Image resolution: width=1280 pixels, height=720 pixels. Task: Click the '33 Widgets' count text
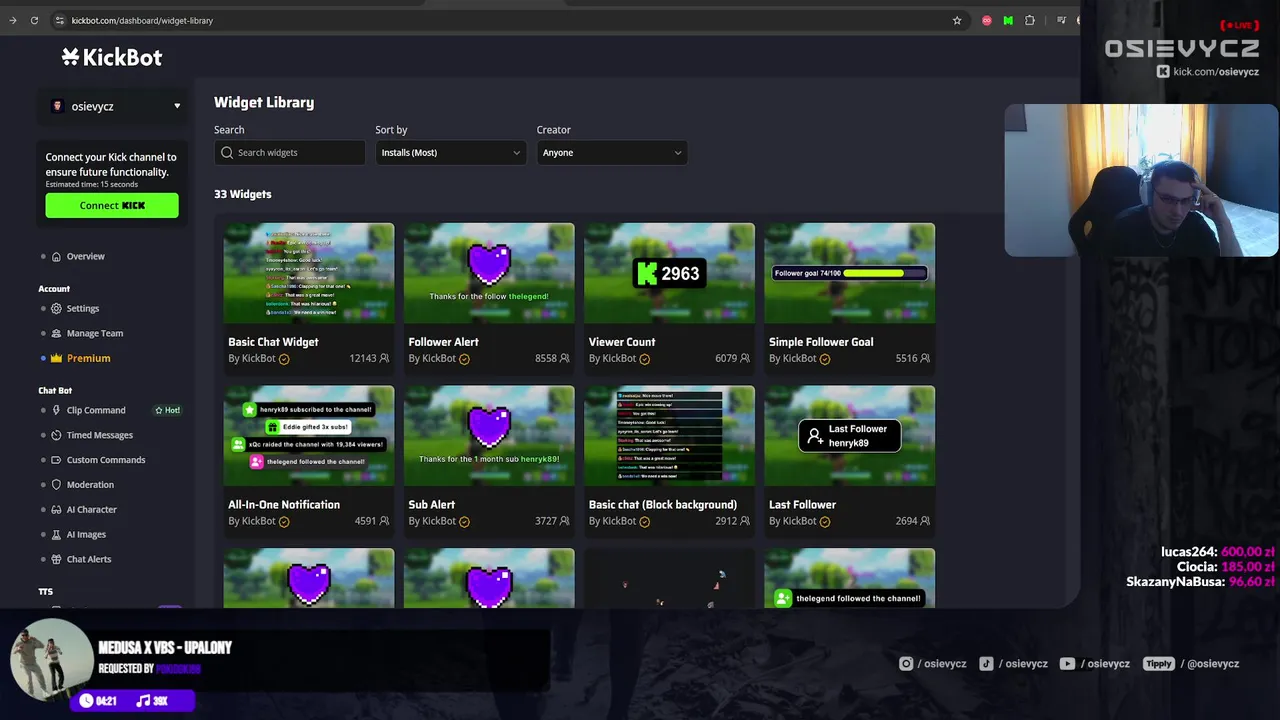pos(242,194)
